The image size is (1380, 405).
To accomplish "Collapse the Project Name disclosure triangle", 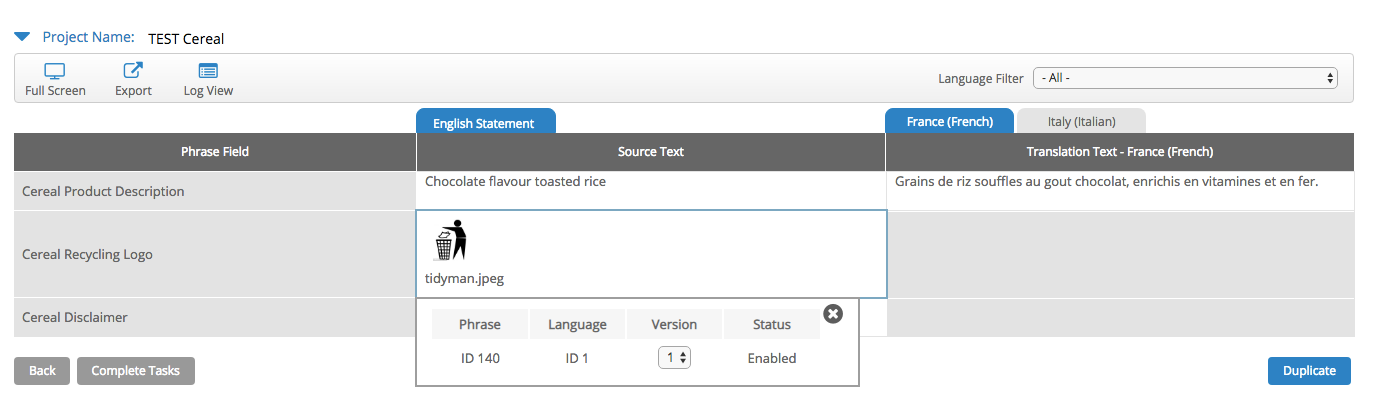I will [22, 37].
